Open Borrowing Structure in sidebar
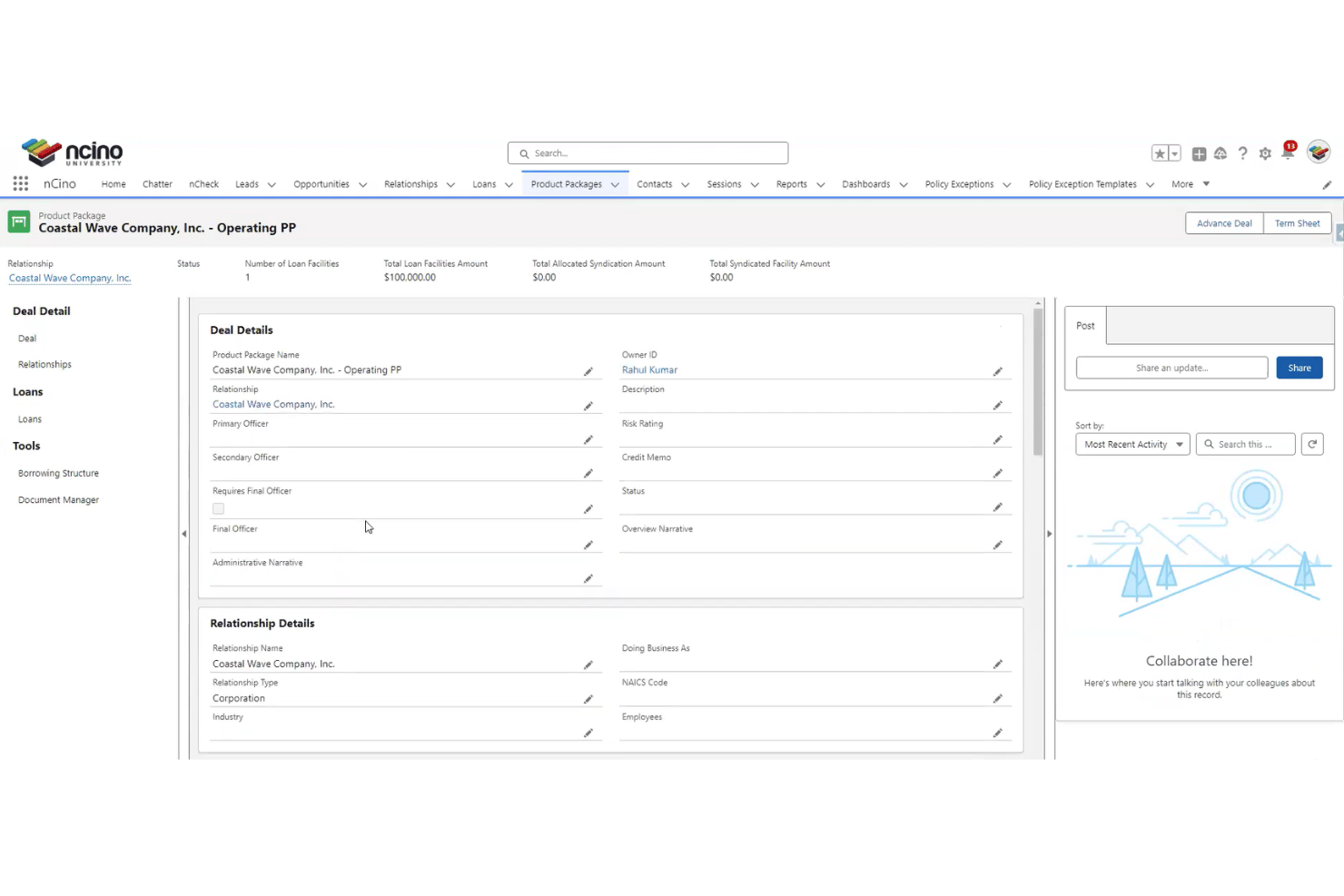This screenshot has width=1344, height=896. coord(58,473)
